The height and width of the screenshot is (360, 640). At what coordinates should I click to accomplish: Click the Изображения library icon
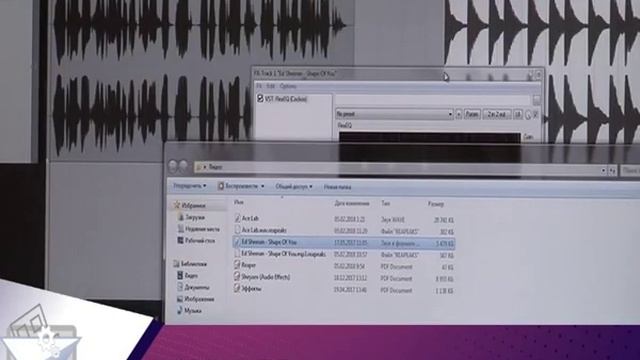[180, 299]
